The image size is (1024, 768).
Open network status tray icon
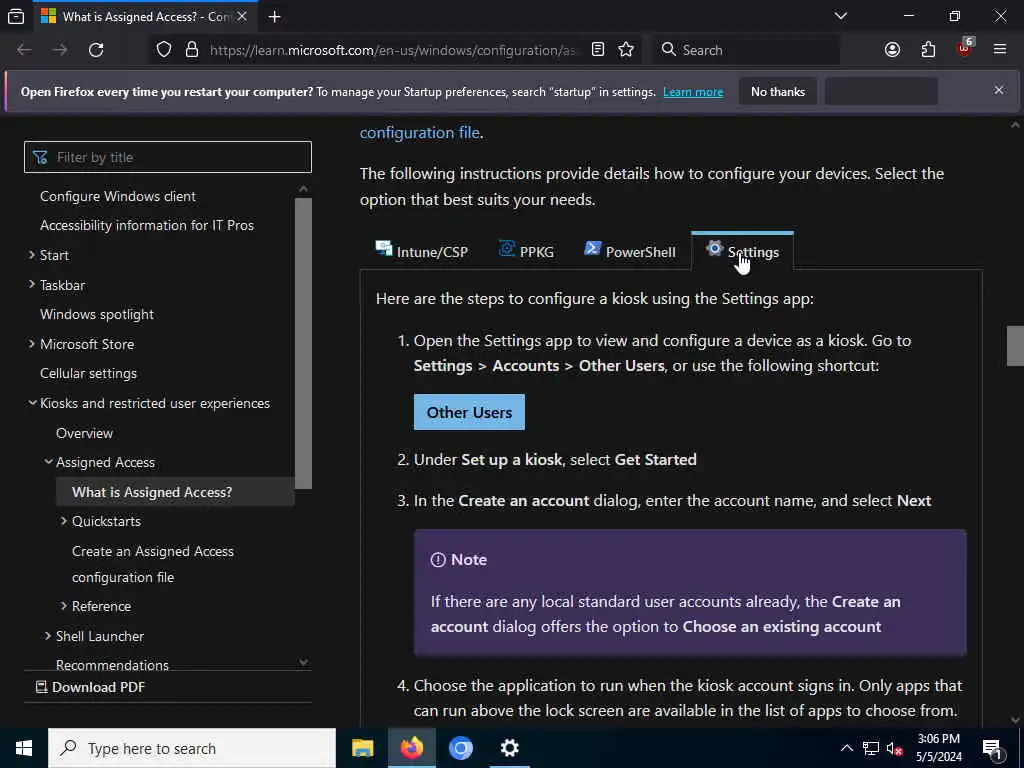871,748
